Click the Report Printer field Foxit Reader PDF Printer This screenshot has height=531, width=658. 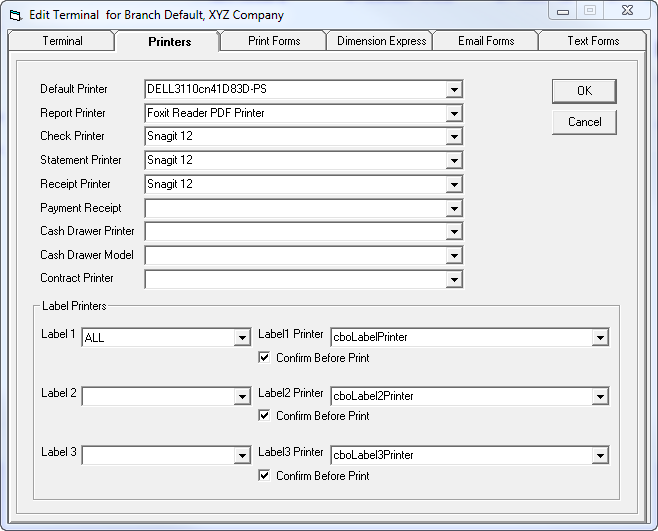pos(304,113)
